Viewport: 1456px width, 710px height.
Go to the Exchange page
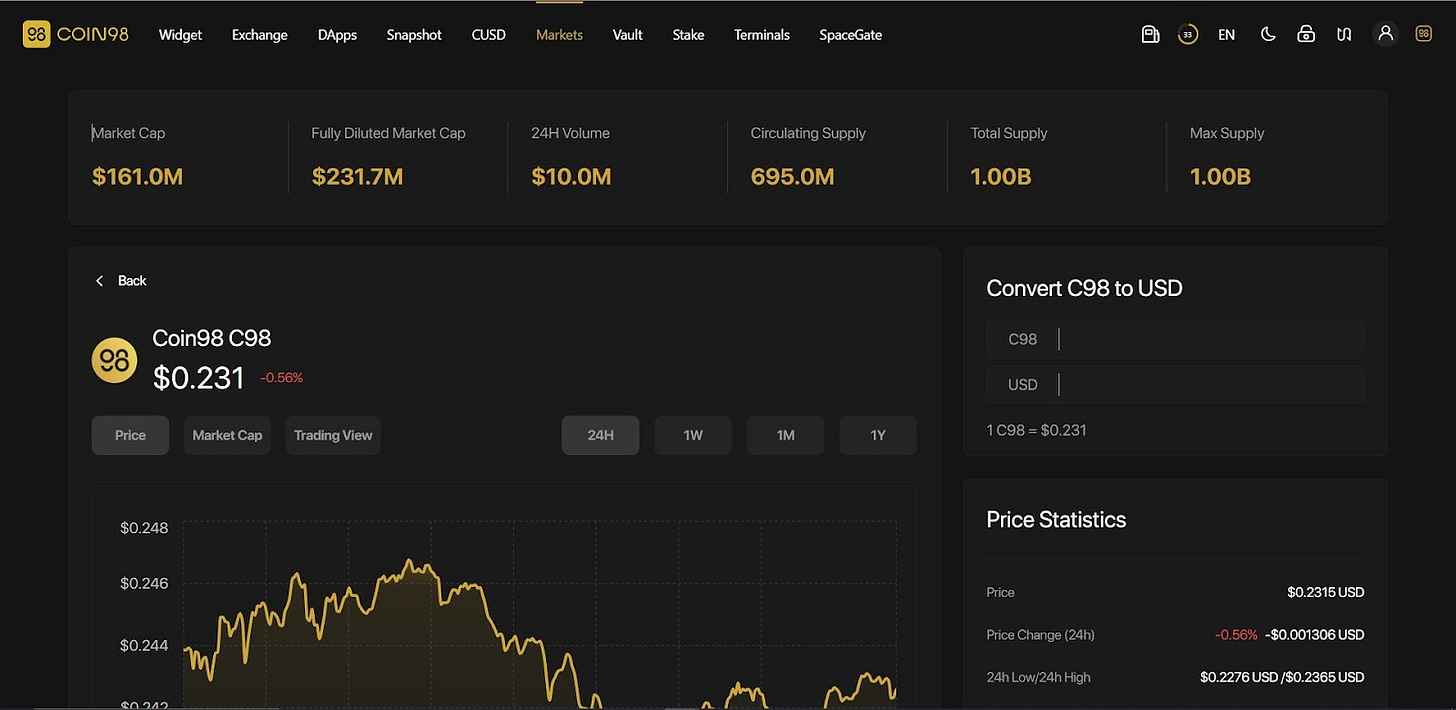(x=259, y=34)
